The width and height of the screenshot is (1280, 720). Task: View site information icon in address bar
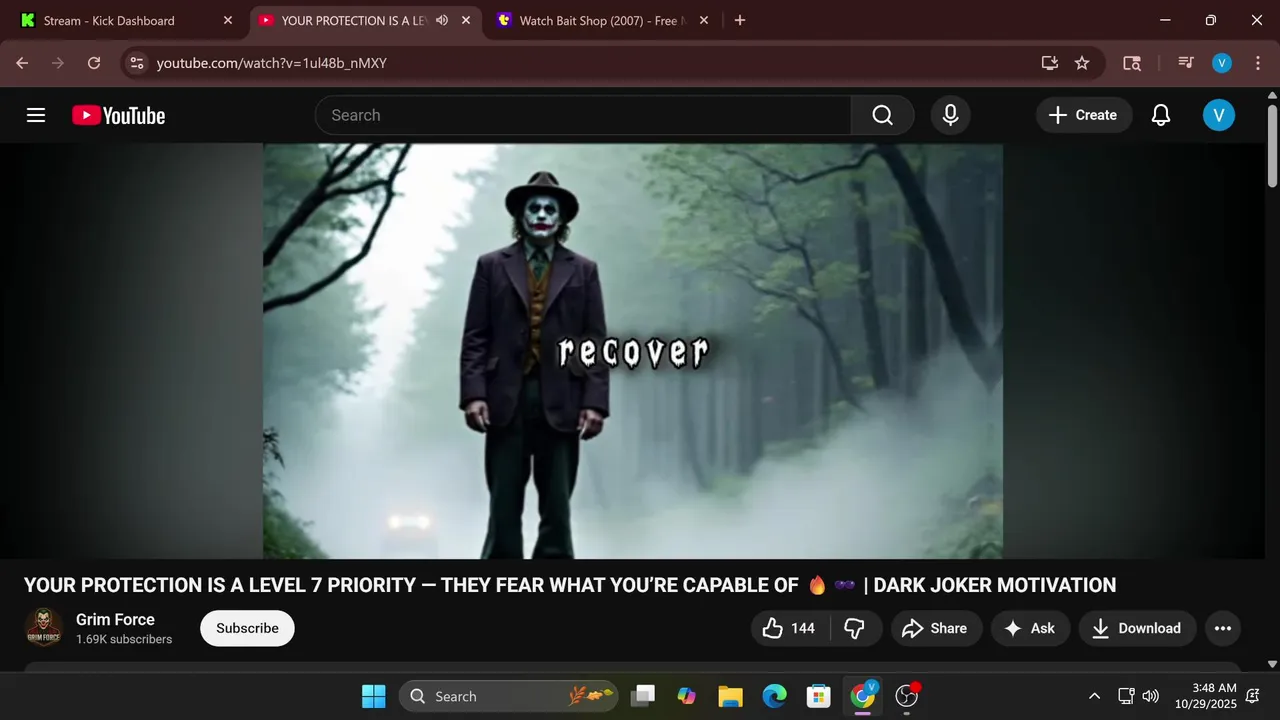(x=137, y=63)
